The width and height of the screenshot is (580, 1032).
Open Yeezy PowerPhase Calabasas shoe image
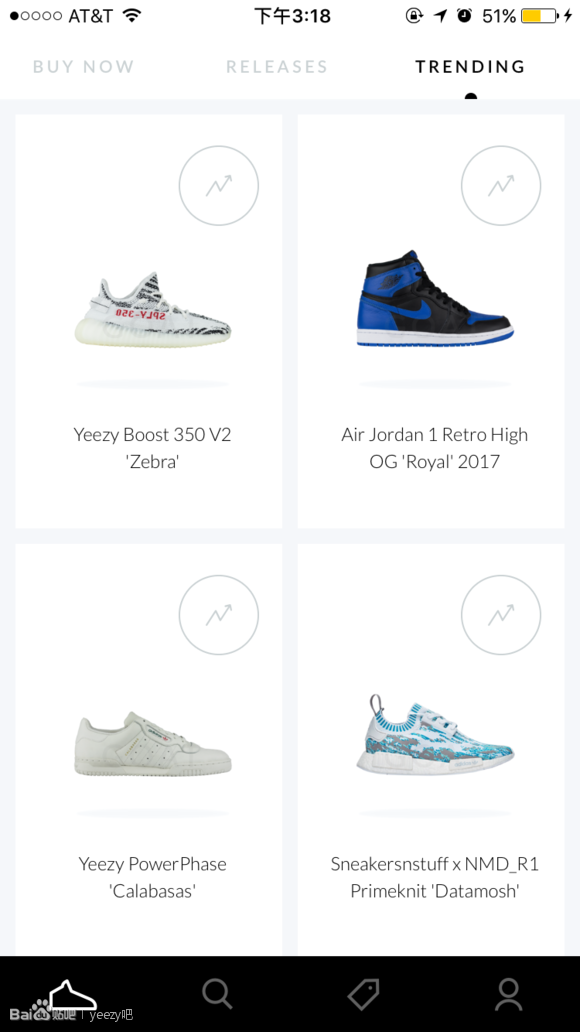(x=153, y=744)
